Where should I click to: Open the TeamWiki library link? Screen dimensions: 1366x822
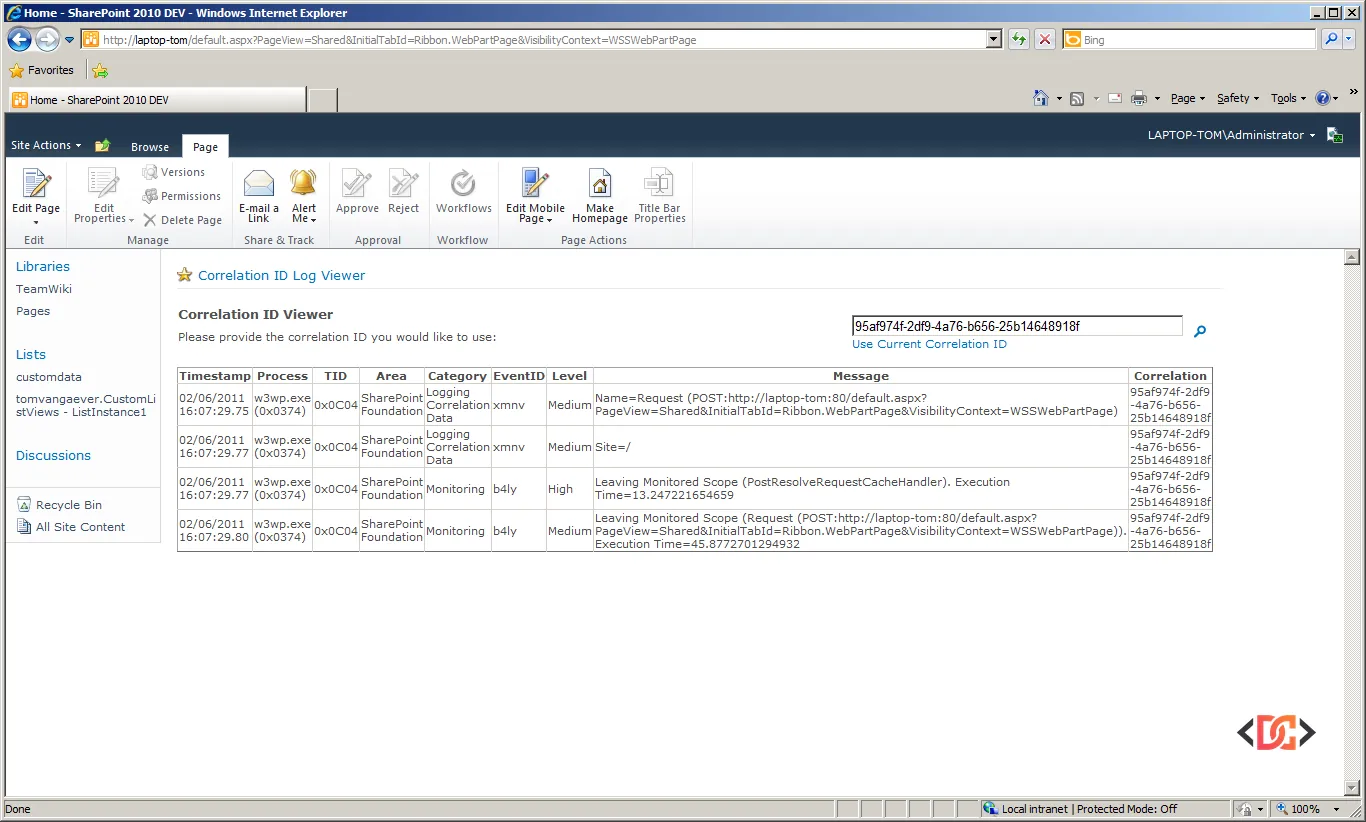click(44, 289)
